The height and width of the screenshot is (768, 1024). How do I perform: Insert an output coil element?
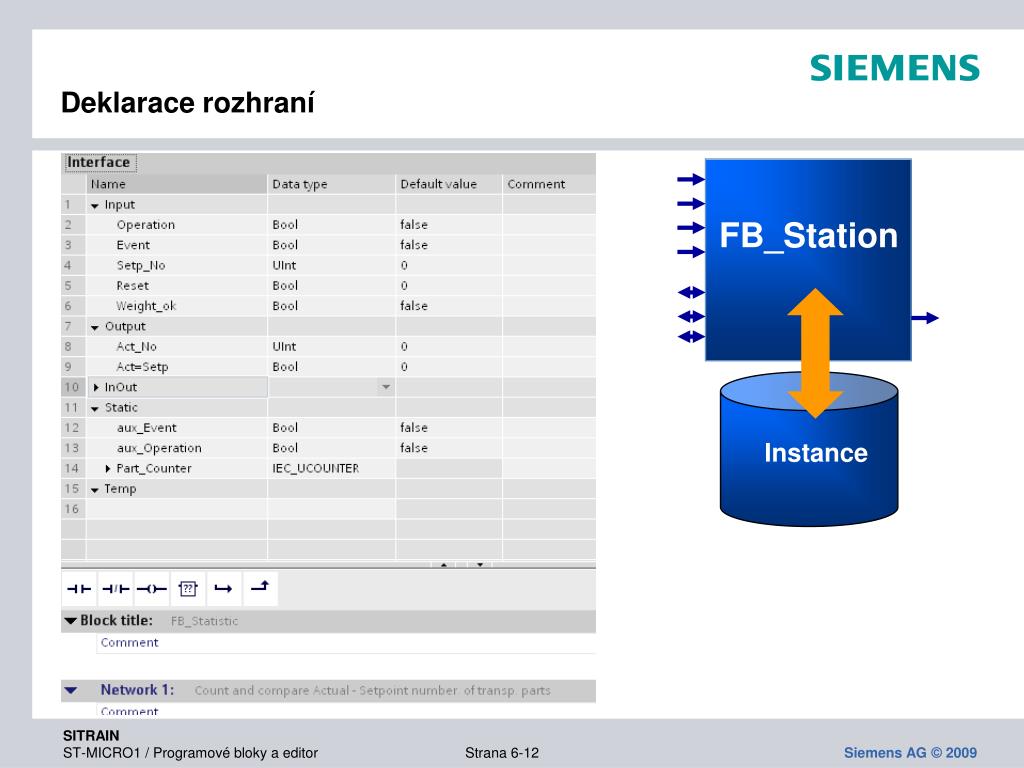pos(152,588)
